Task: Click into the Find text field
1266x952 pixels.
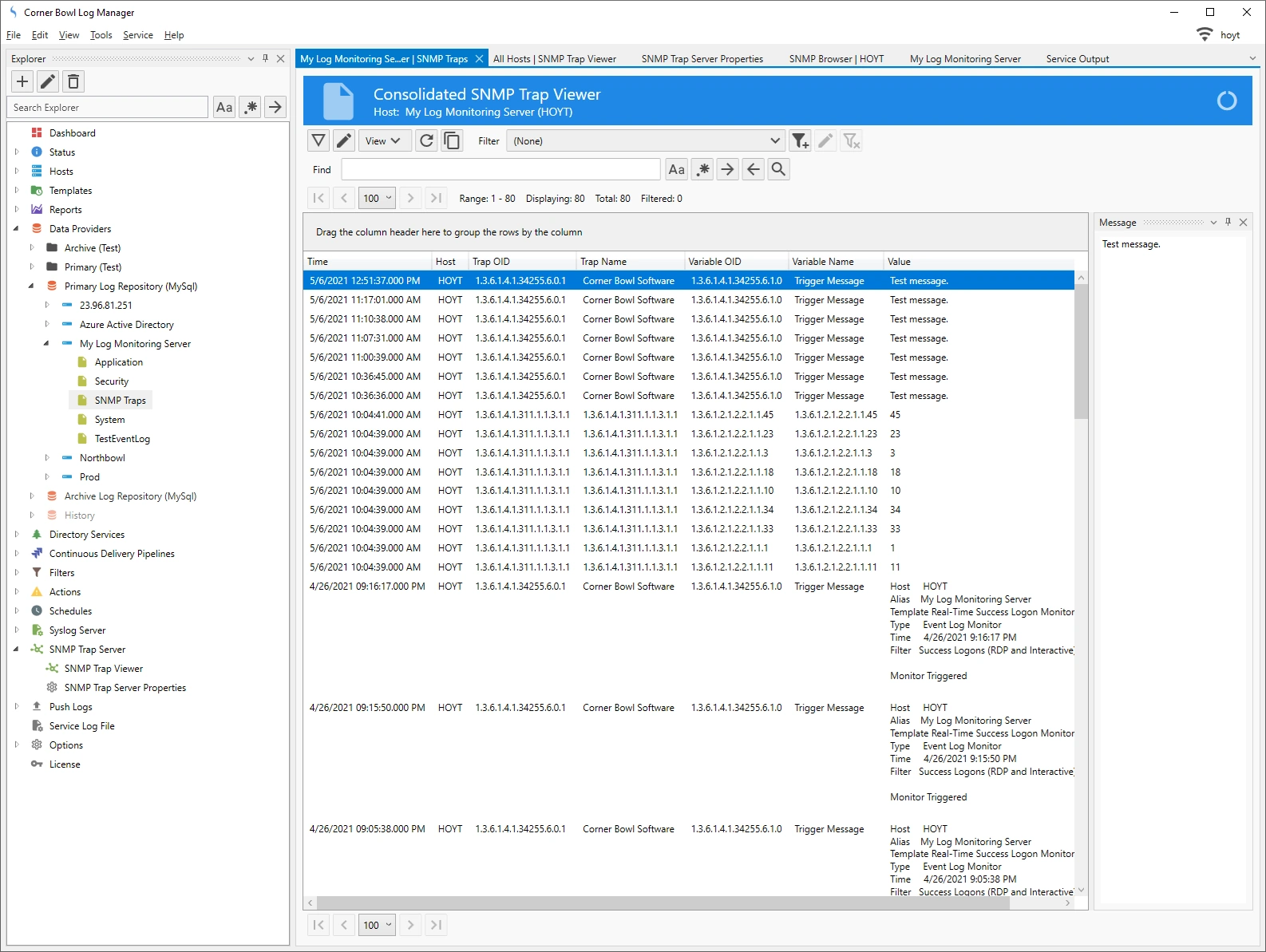Action: [x=500, y=169]
